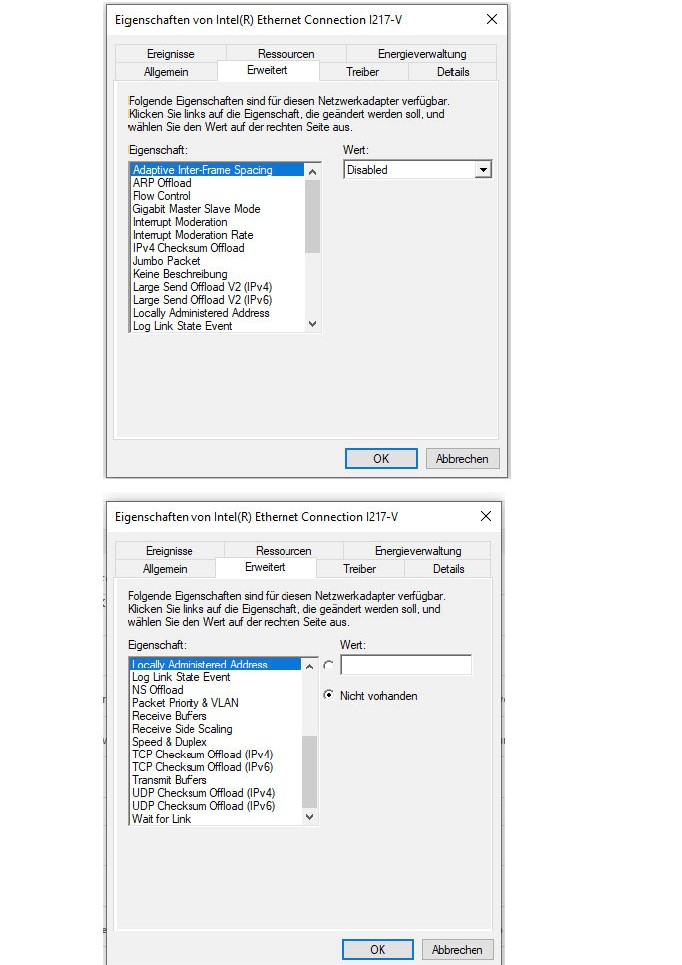Click the scrollbar thumb of the lower property list

click(x=310, y=772)
